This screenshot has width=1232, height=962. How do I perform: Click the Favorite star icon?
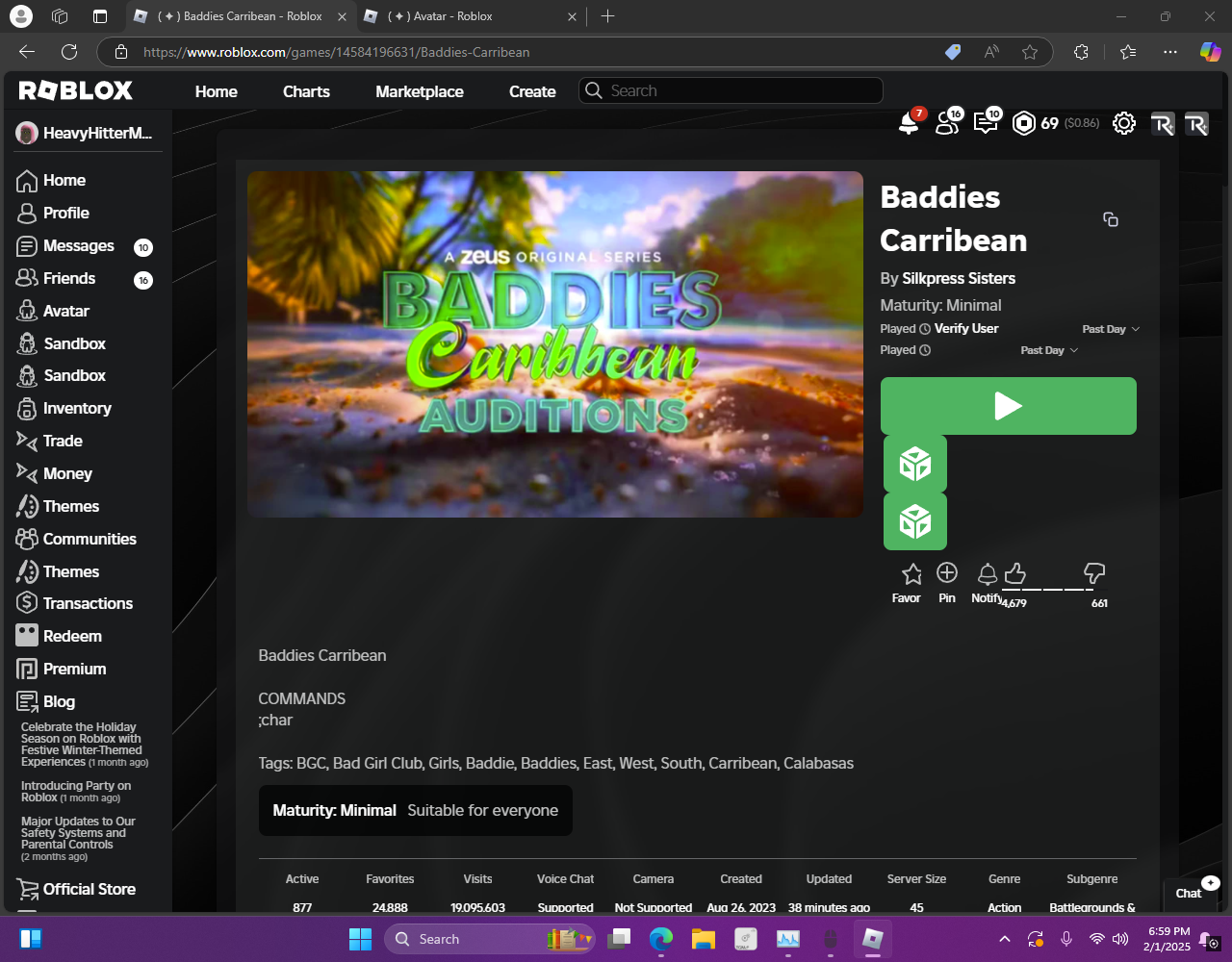(x=911, y=574)
